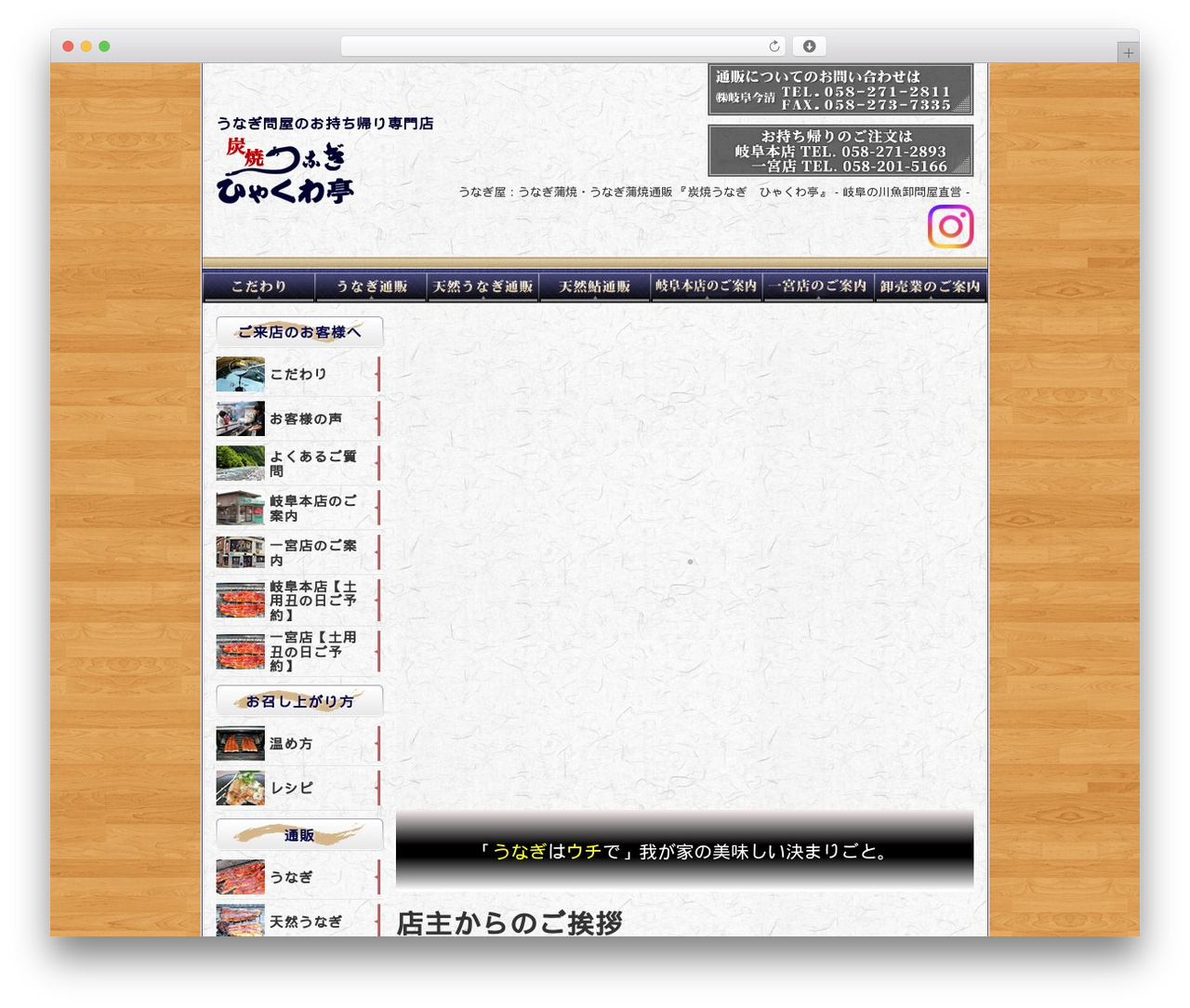Click the 温め方 eel thumbnail
The height and width of the screenshot is (1008, 1190).
(240, 744)
